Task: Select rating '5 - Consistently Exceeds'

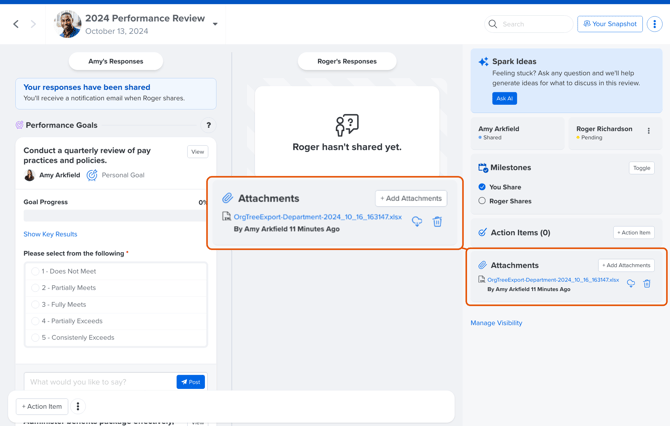Action: 35,338
